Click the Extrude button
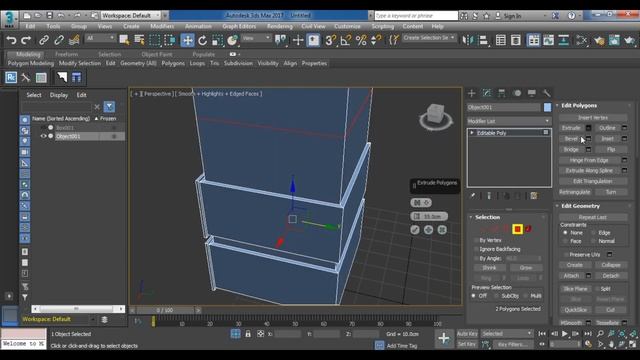The width and height of the screenshot is (640, 360). 571,128
